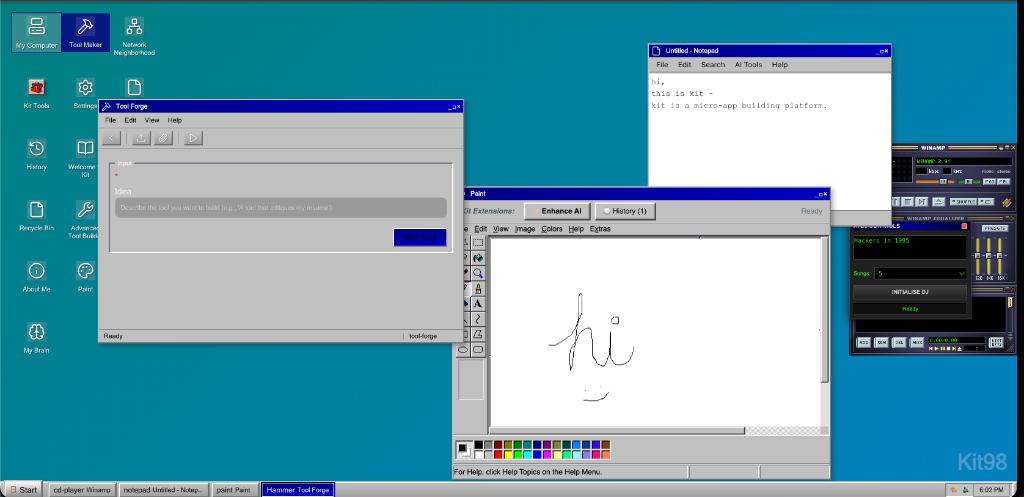Open Search menu in Notepad
This screenshot has width=1024, height=497.
coord(713,65)
